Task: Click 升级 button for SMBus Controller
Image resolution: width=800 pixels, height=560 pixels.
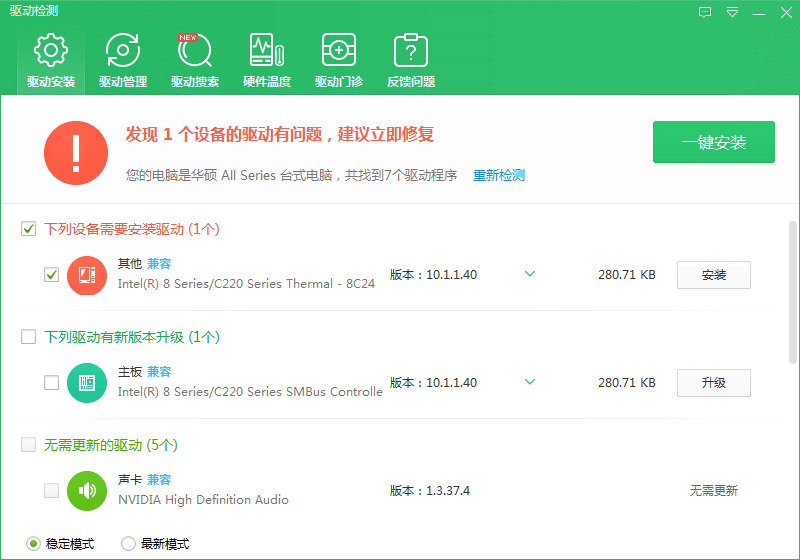Action: point(714,383)
